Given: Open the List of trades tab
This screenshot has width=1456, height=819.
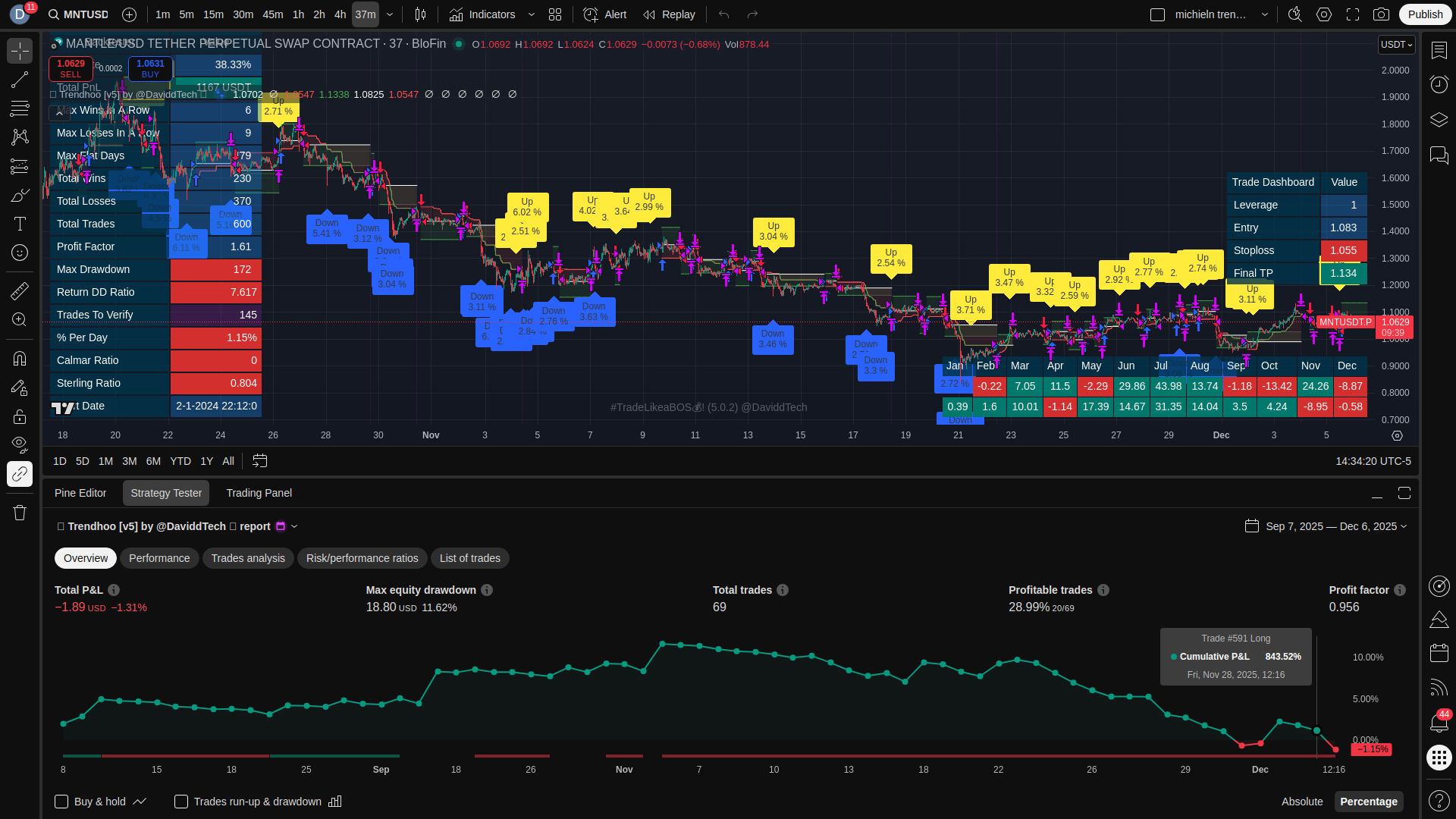Looking at the screenshot, I should click(469, 558).
